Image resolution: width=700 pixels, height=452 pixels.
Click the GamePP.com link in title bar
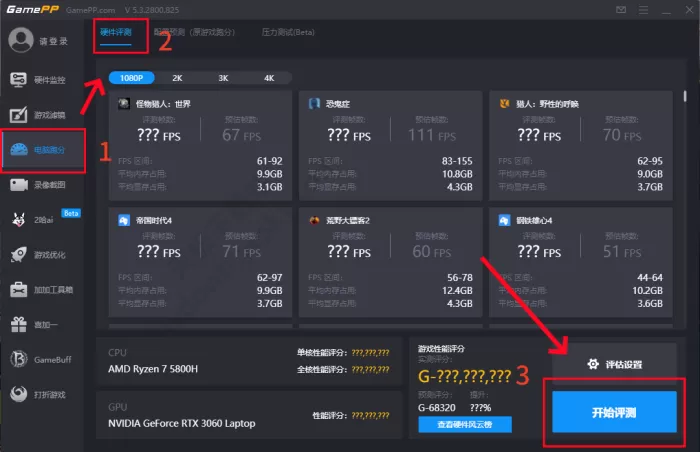click(91, 10)
